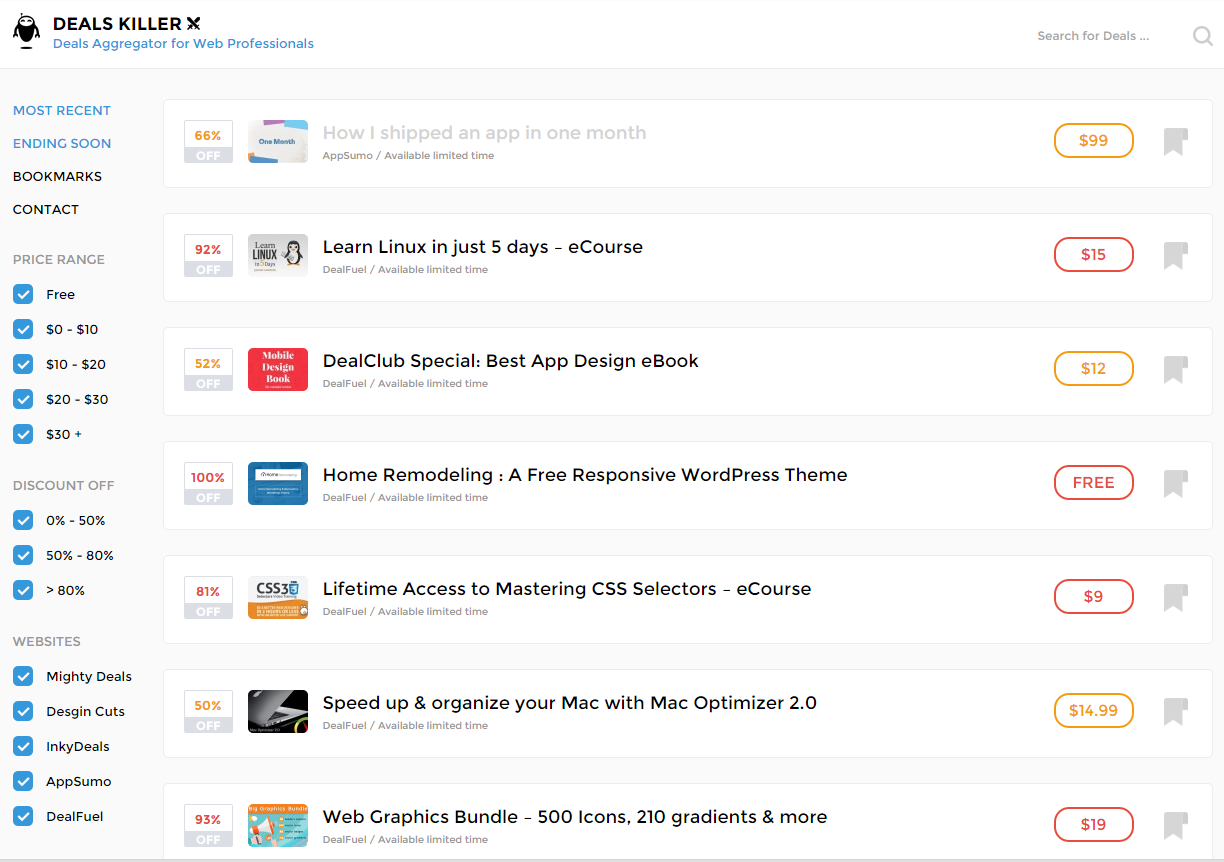Toggle the $0 - $10 price filter
The width and height of the screenshot is (1224, 862).
pos(23,329)
